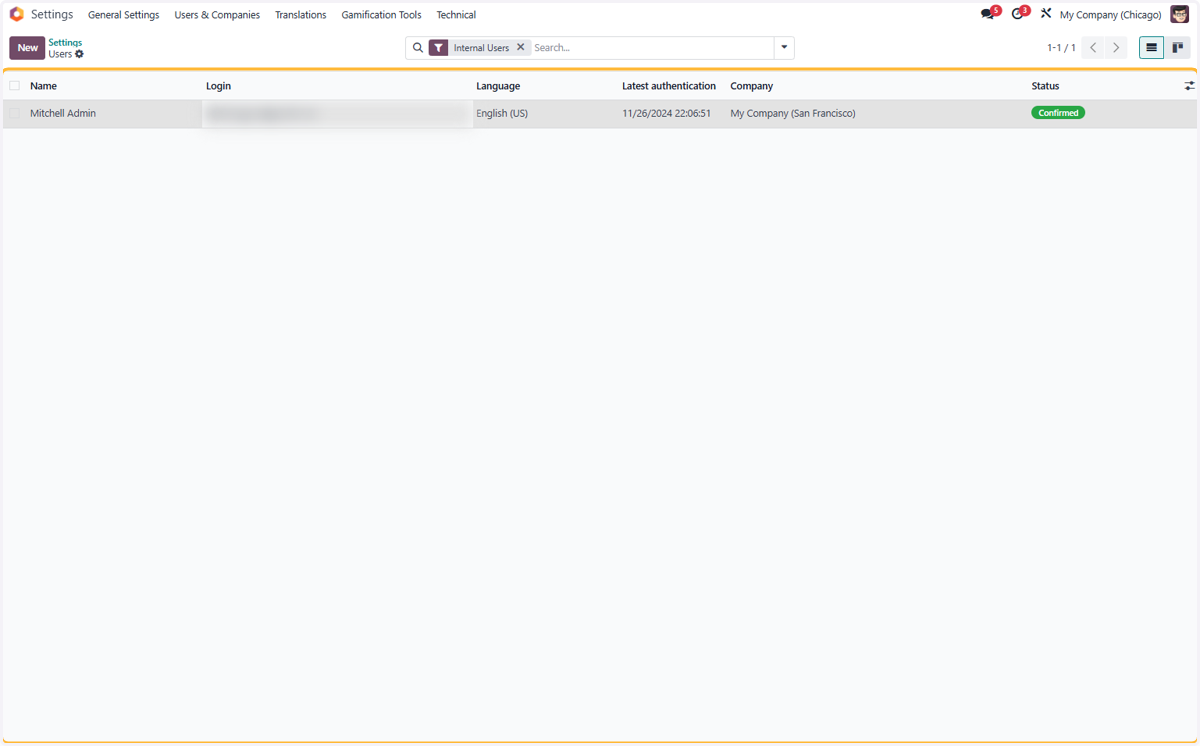Sort by Login column header
Viewport: 1200px width, 746px height.
tap(218, 86)
